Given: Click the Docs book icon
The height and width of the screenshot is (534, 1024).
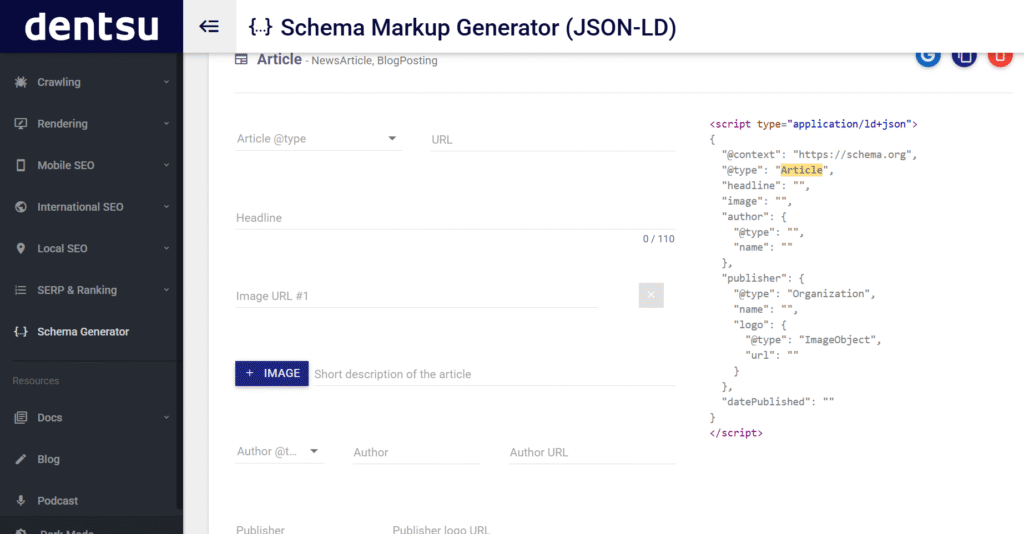Looking at the screenshot, I should coord(21,417).
